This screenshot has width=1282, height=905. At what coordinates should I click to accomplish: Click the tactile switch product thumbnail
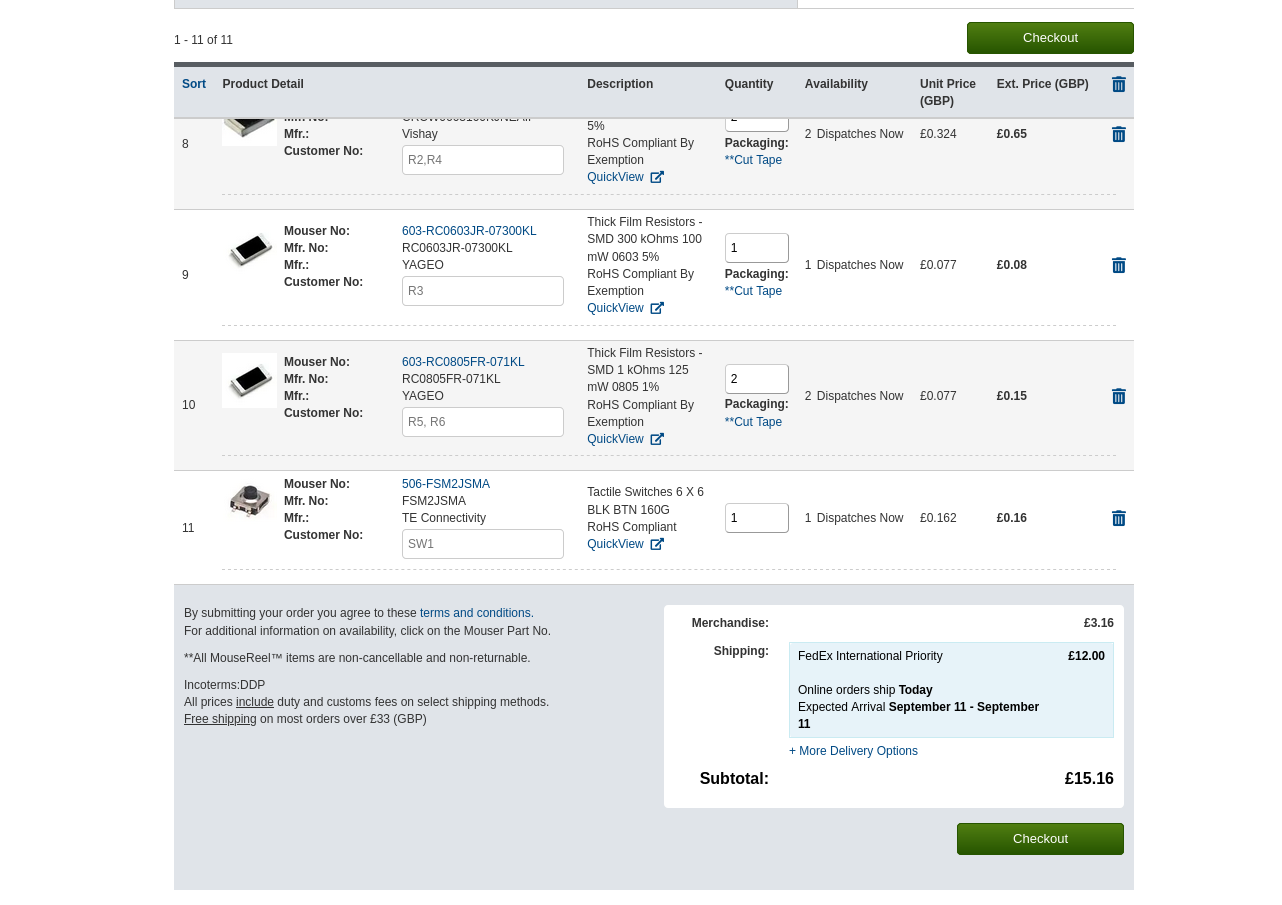pyautogui.click(x=249, y=500)
